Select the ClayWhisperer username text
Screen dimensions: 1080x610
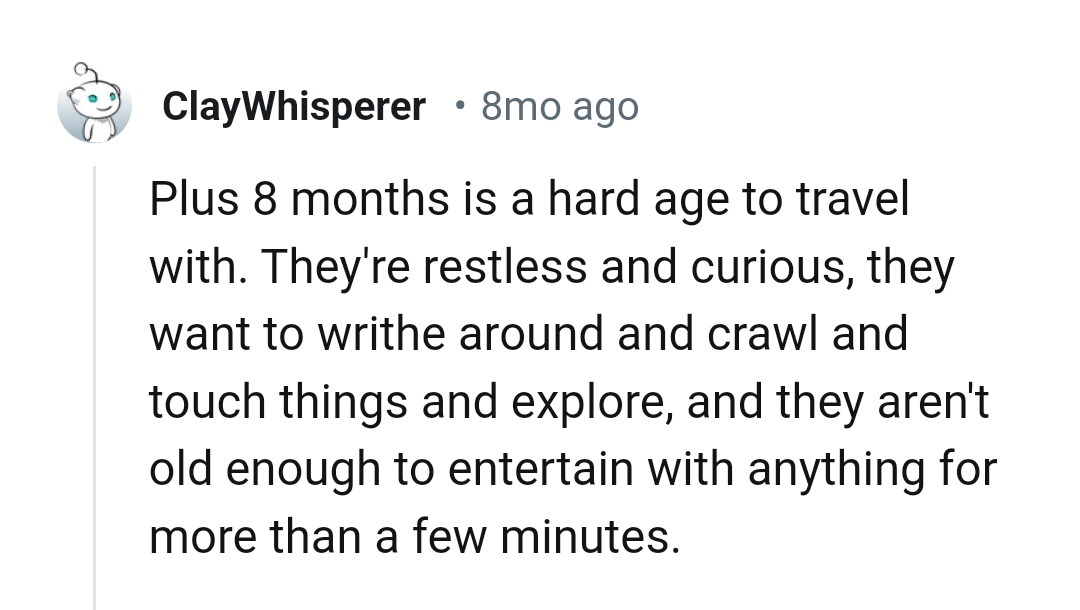pos(293,106)
